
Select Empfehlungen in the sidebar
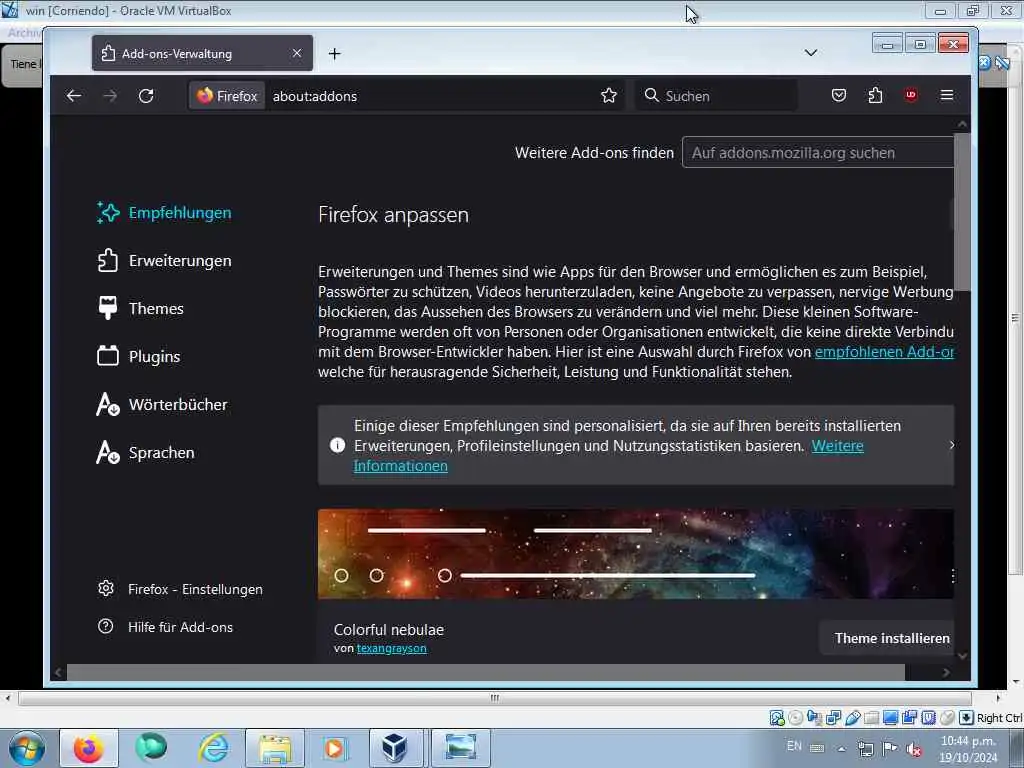[164, 213]
